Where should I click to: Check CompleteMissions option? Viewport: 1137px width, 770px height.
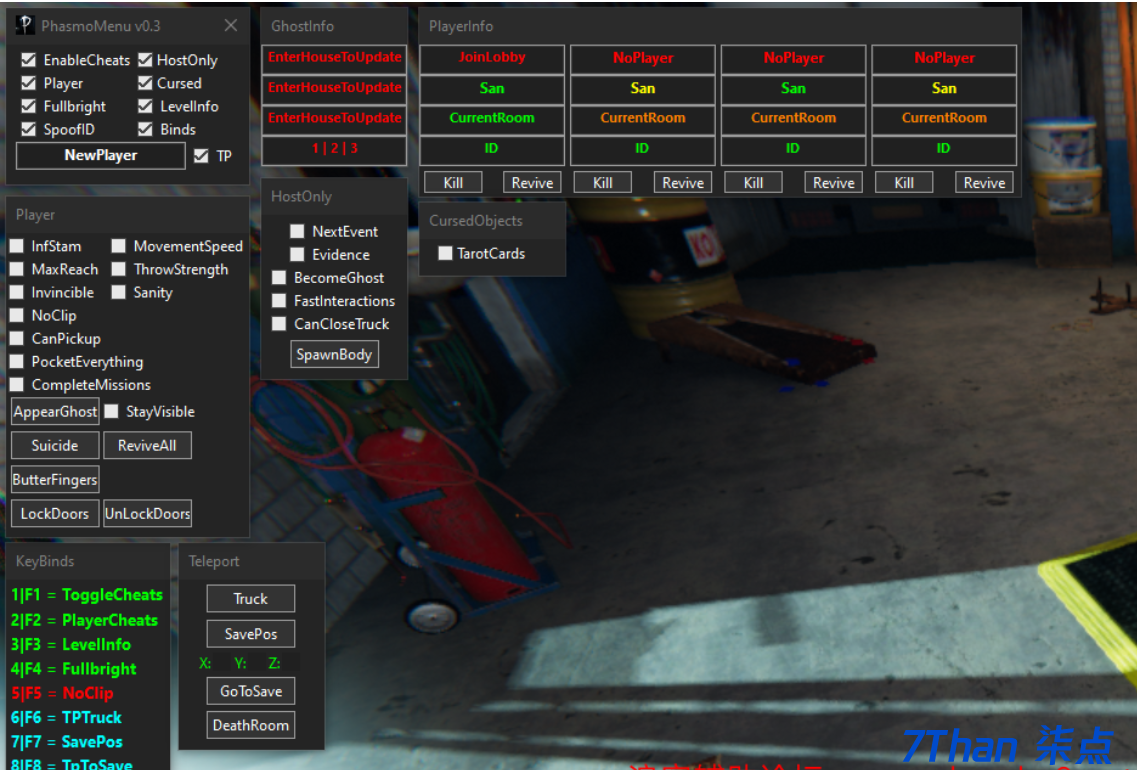point(17,384)
